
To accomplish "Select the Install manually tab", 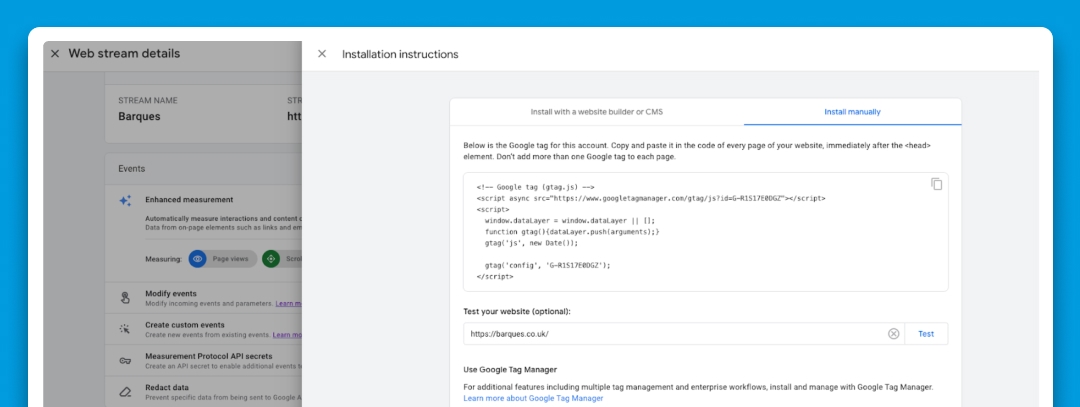I will coord(852,112).
